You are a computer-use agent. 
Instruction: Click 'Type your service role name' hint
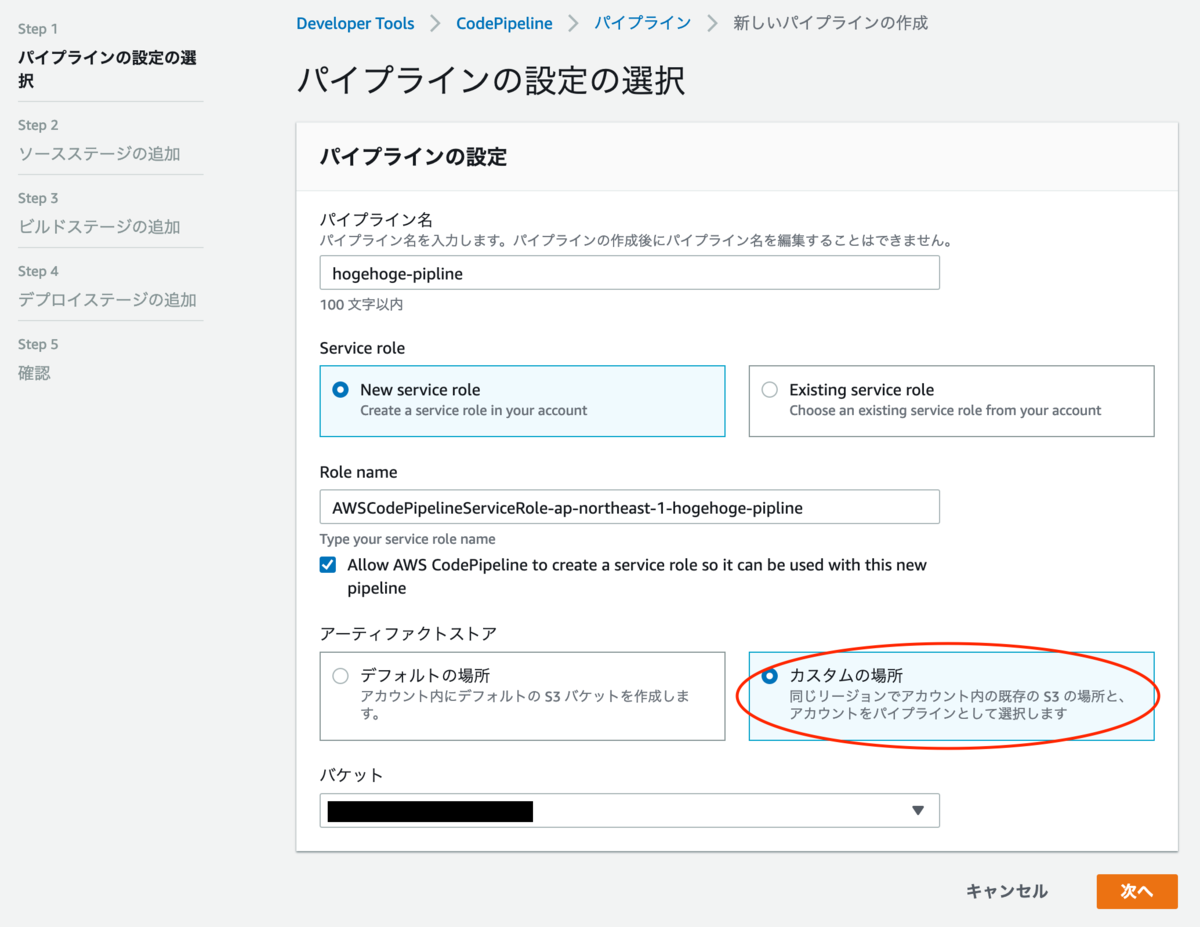(408, 539)
